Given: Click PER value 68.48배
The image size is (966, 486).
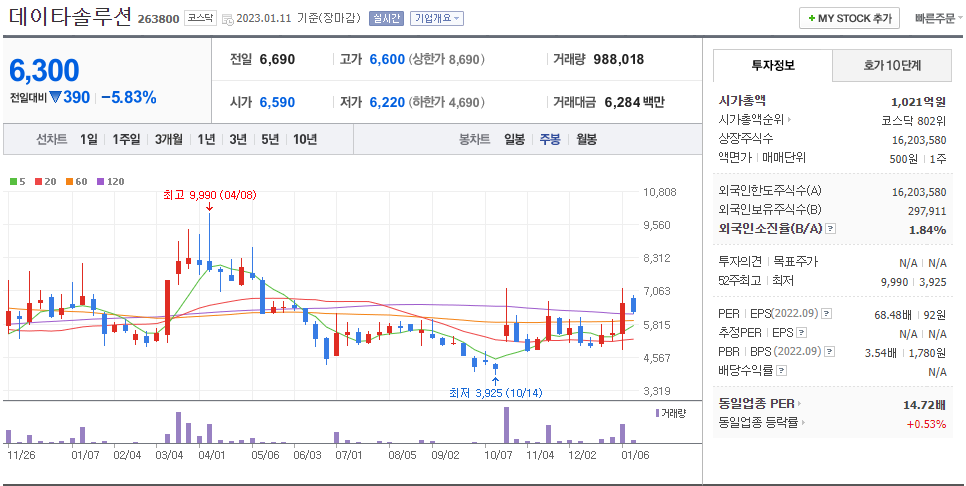Looking at the screenshot, I should 895,315.
